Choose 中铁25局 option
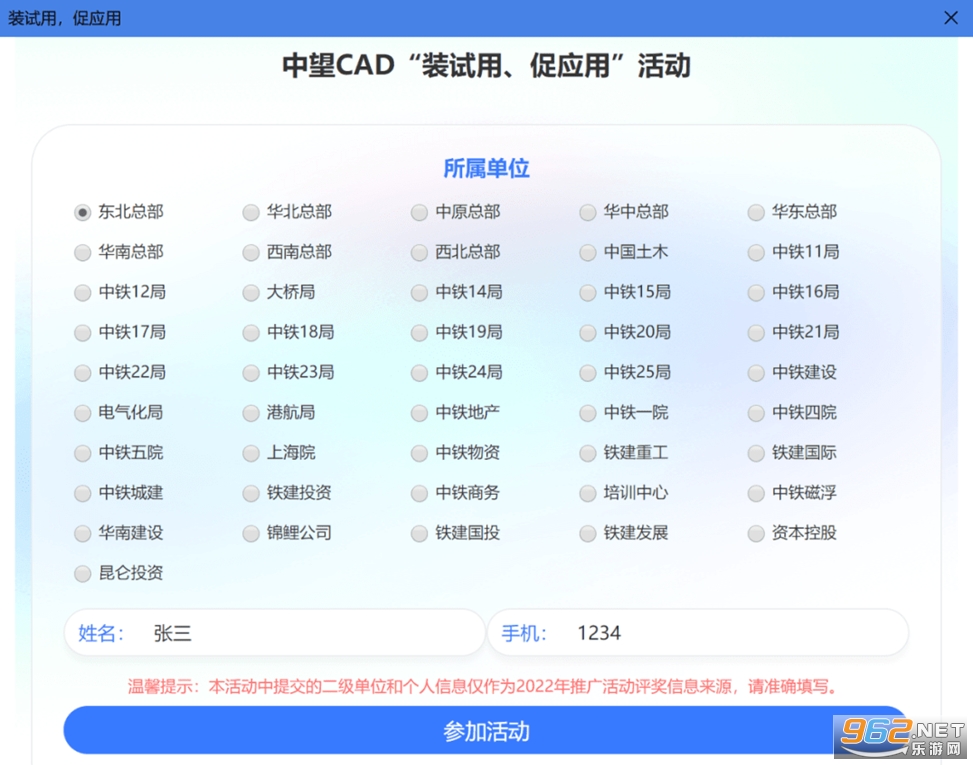 pos(588,373)
